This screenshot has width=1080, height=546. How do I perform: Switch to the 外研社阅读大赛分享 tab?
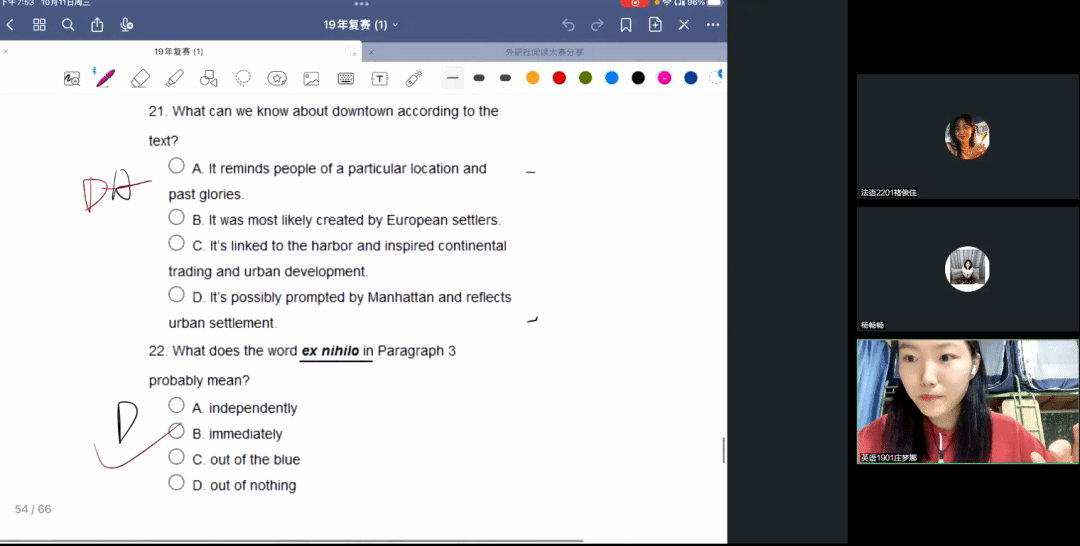coord(544,52)
